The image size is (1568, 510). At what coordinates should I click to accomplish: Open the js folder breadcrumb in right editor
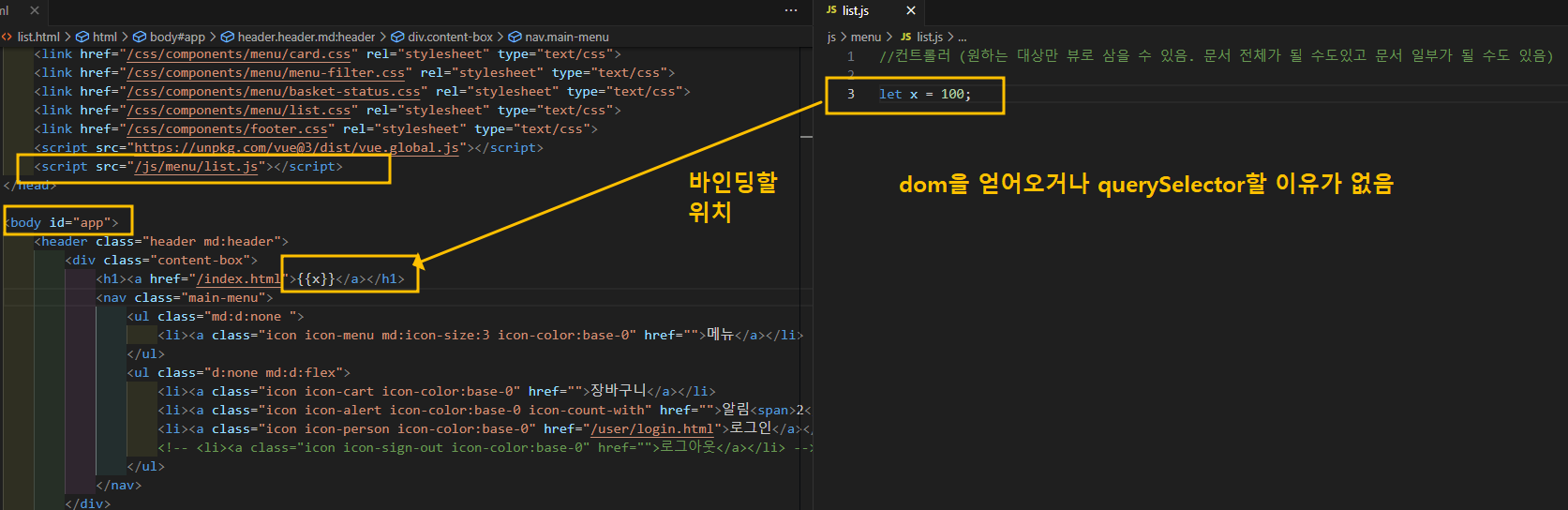coord(831,37)
